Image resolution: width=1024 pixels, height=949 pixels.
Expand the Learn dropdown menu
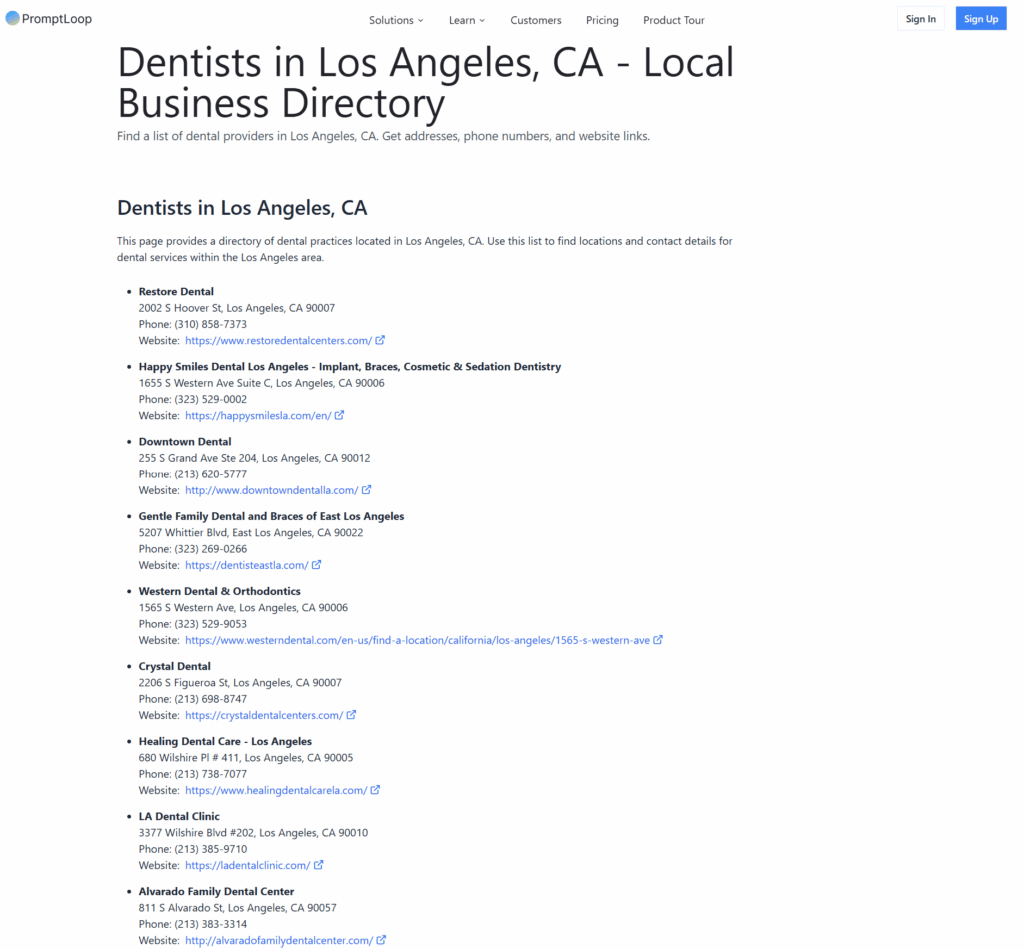click(467, 20)
